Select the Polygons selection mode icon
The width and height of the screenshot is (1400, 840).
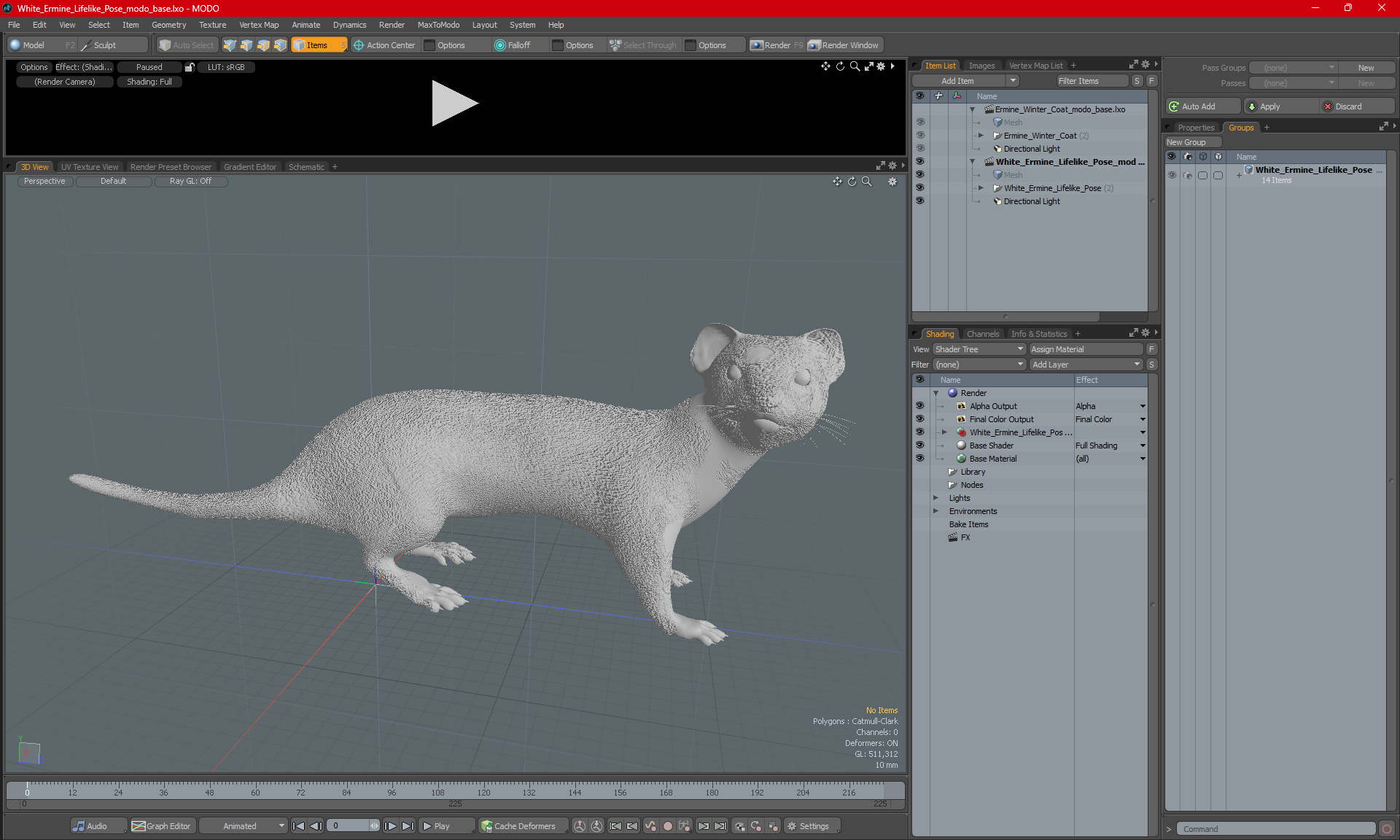click(263, 45)
